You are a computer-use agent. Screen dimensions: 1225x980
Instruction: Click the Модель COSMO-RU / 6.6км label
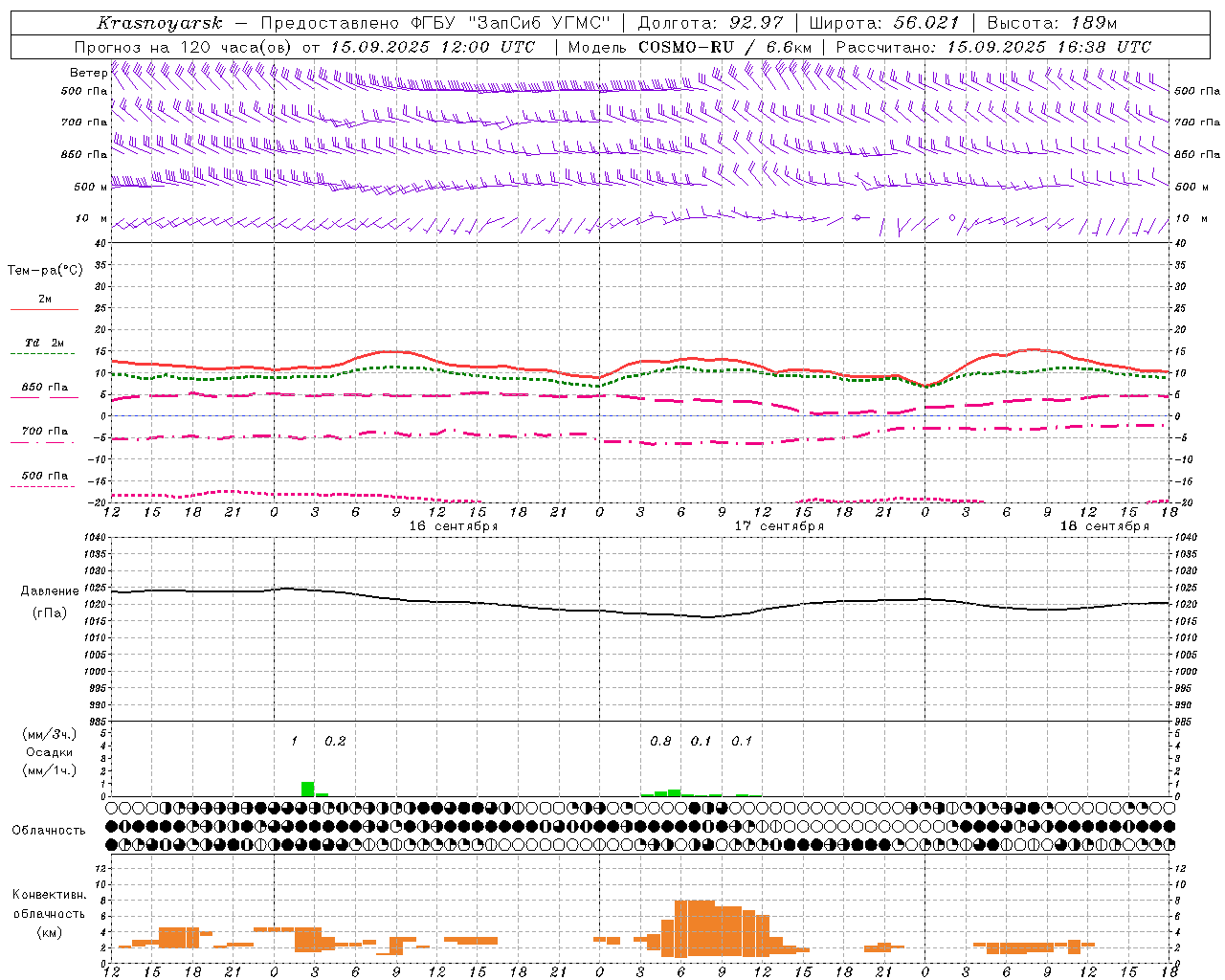(689, 47)
